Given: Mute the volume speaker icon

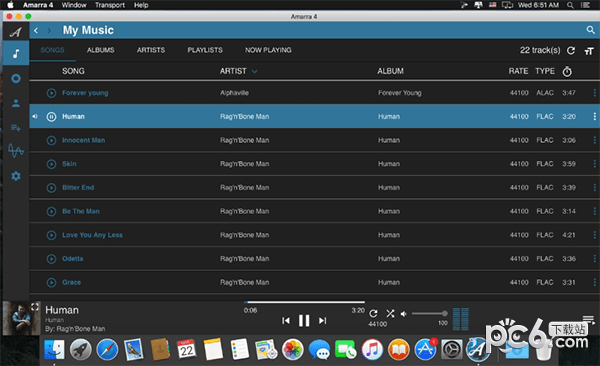Looking at the screenshot, I should pos(403,314).
